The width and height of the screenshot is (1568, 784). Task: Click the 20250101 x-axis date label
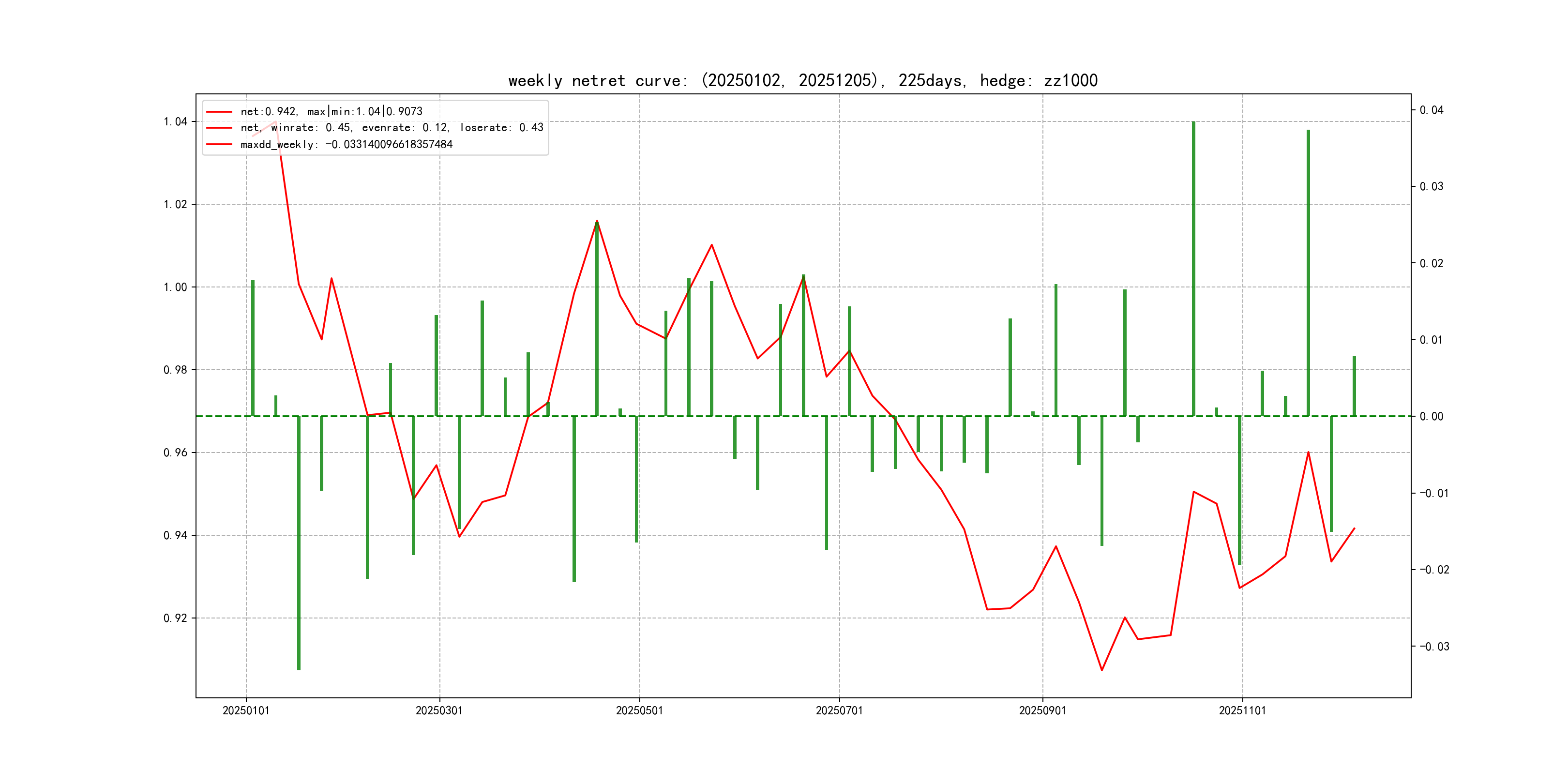tap(246, 710)
